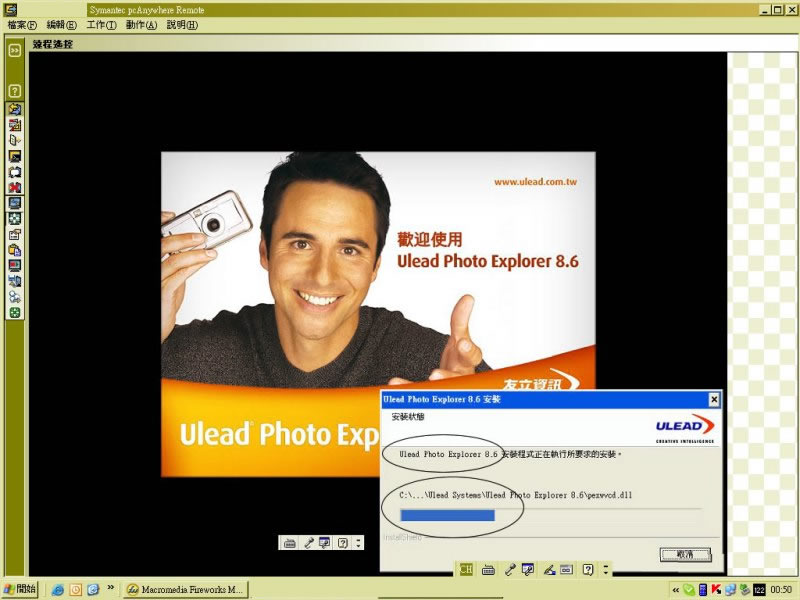
Task: Click the 取消 cancel button in installer
Action: (685, 554)
